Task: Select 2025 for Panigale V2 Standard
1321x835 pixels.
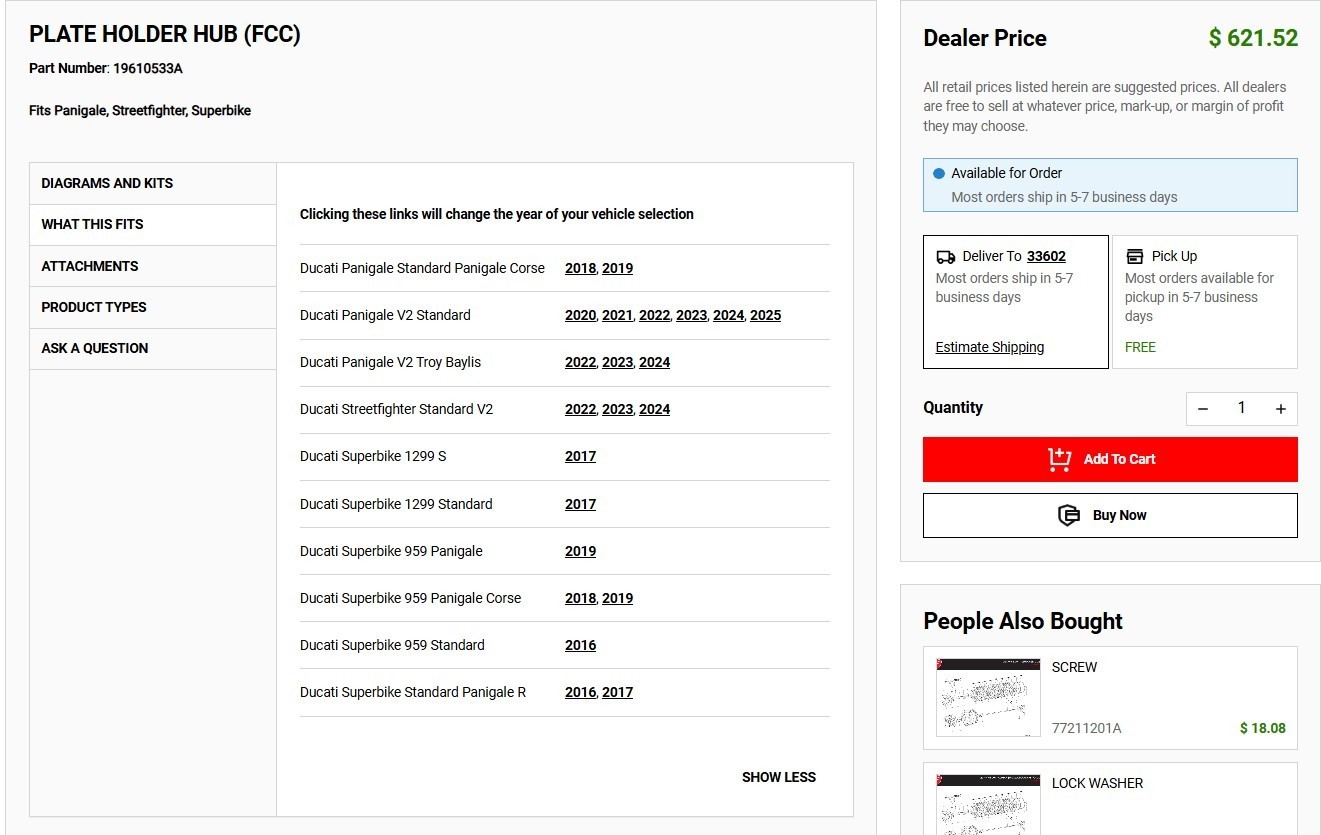Action: pos(765,315)
